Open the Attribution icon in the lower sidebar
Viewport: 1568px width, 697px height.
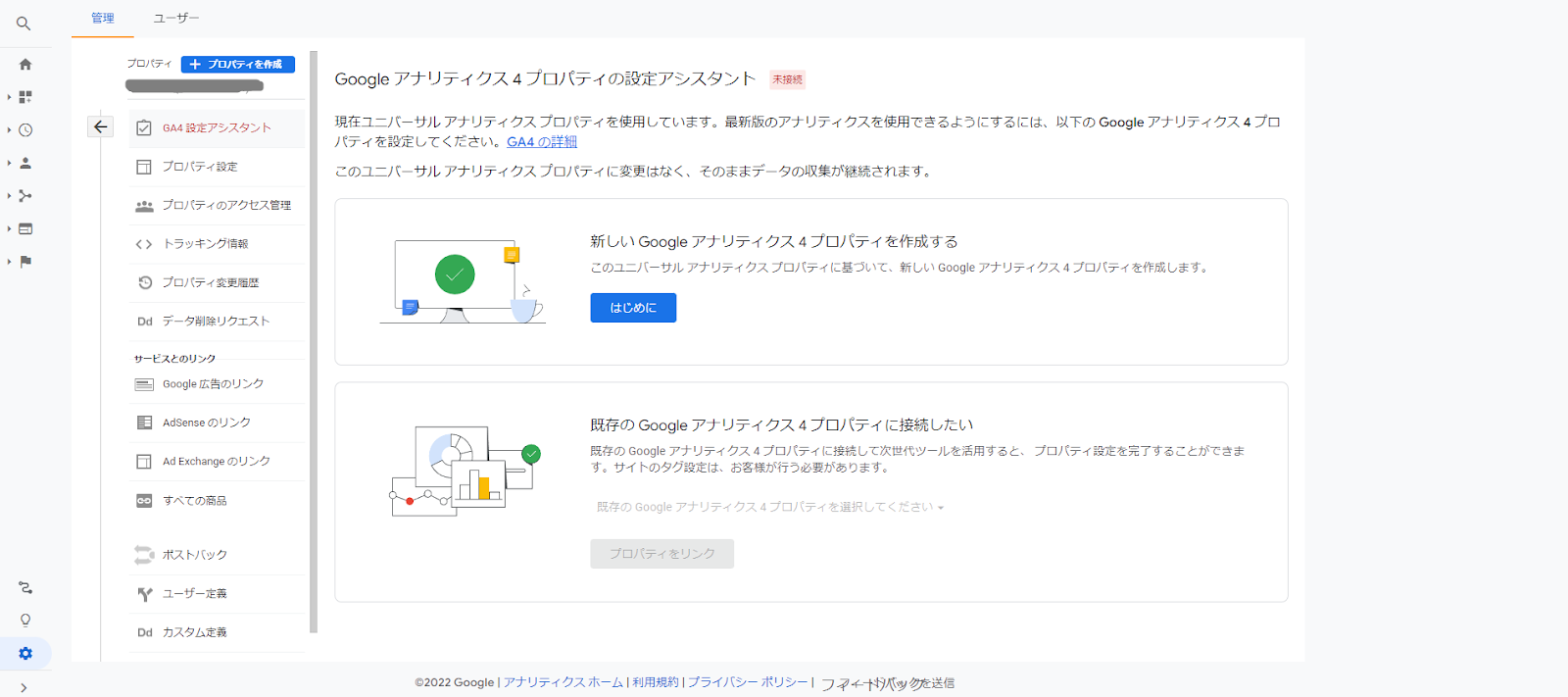tap(25, 587)
